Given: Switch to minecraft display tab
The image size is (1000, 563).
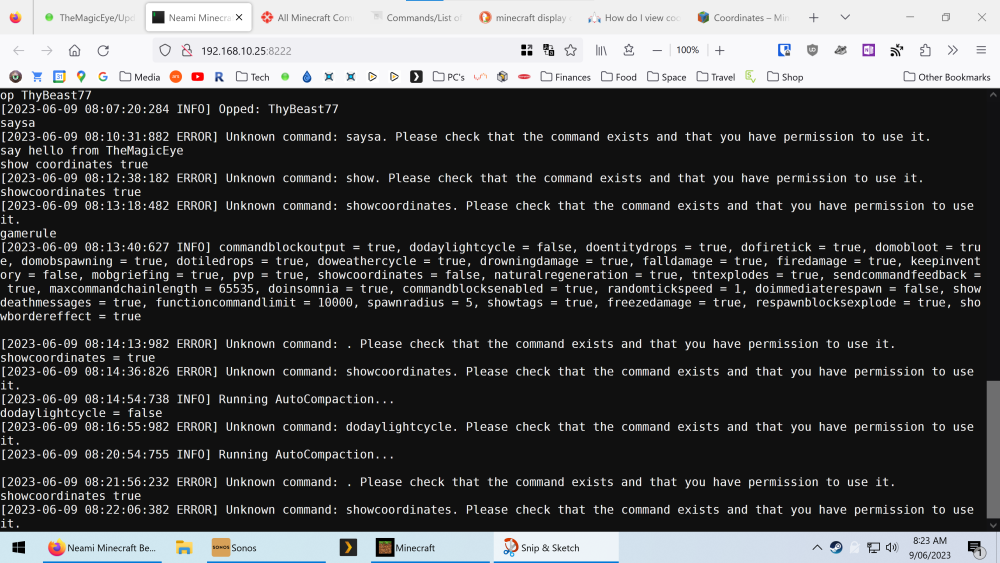Looking at the screenshot, I should [526, 18].
